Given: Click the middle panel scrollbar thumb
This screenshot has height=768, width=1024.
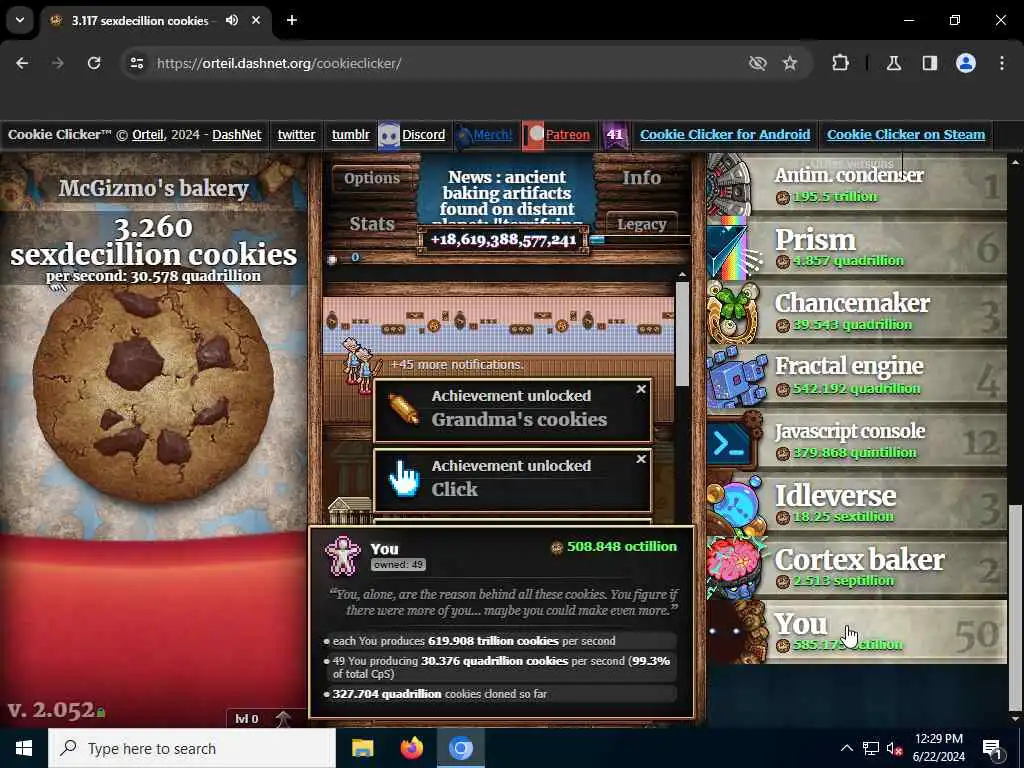Looking at the screenshot, I should coord(682,333).
